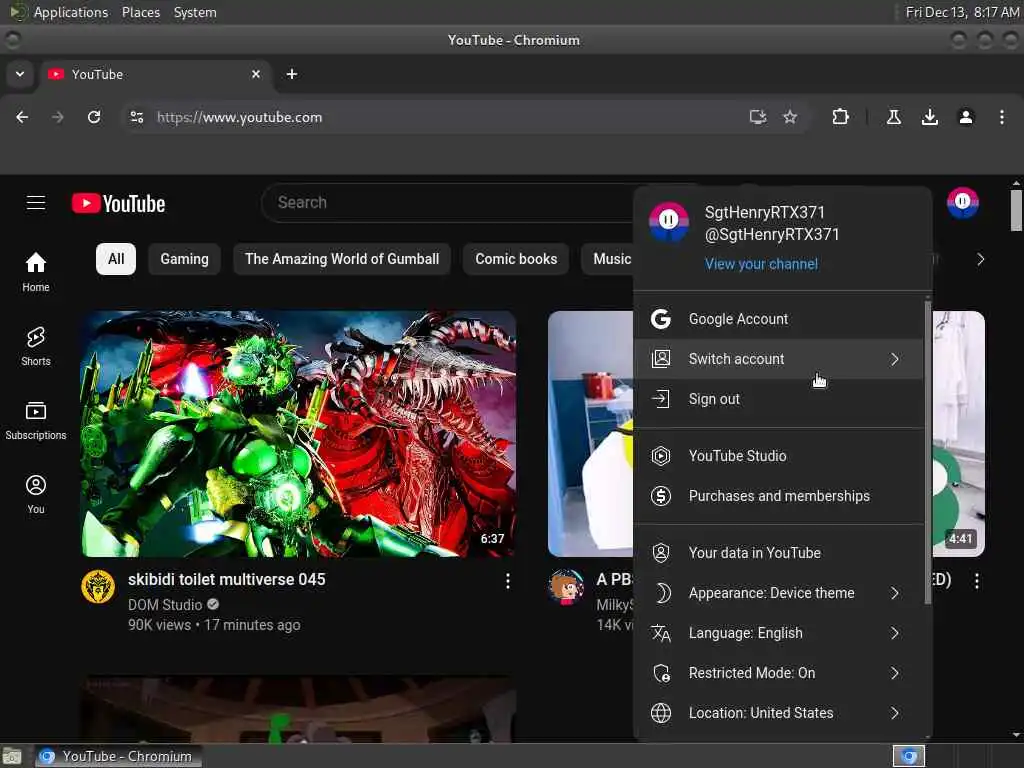The image size is (1024, 768).
Task: Expand Appearance: Device theme options
Action: pyautogui.click(x=778, y=593)
